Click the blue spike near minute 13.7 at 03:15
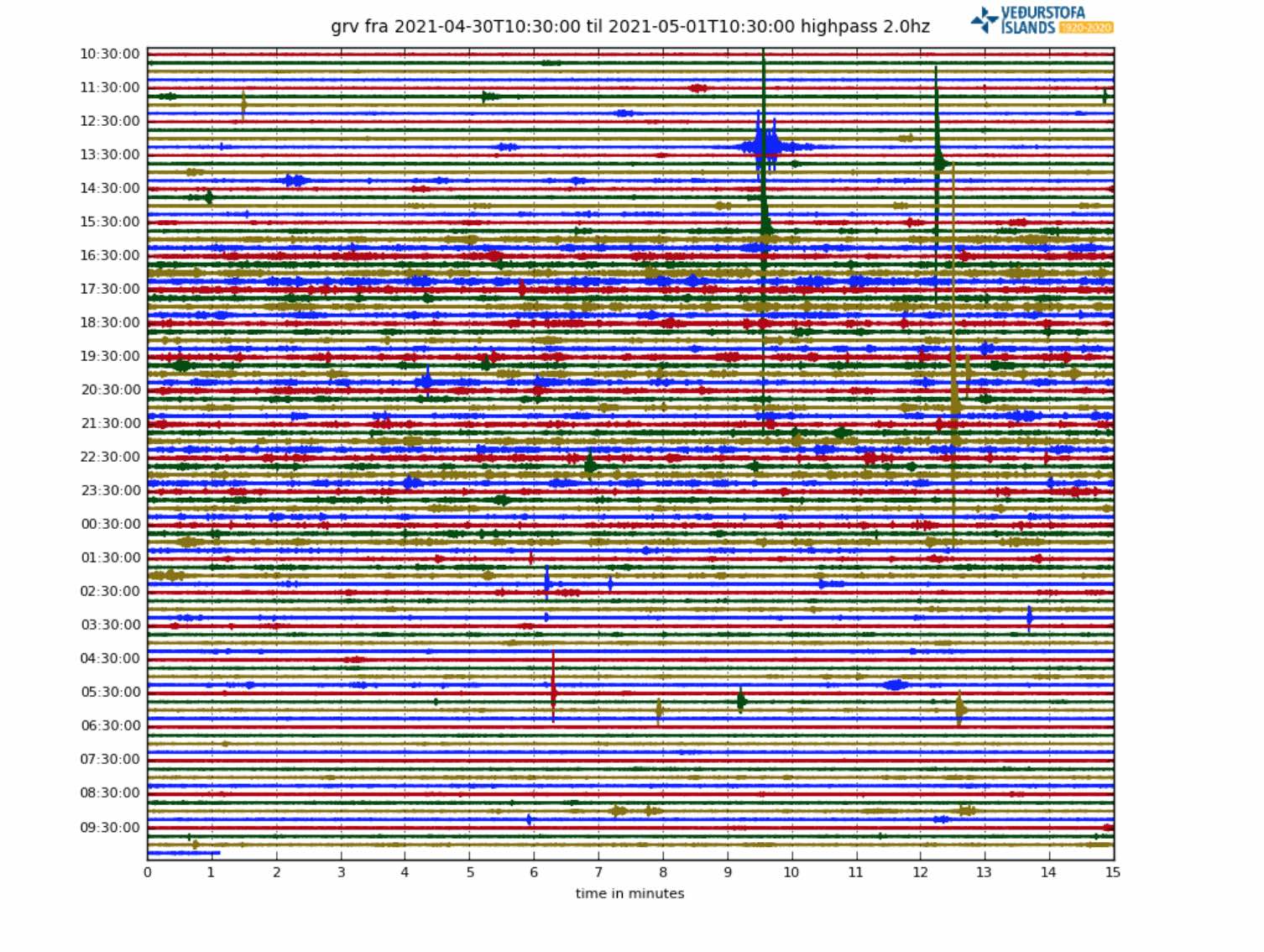 [1029, 619]
